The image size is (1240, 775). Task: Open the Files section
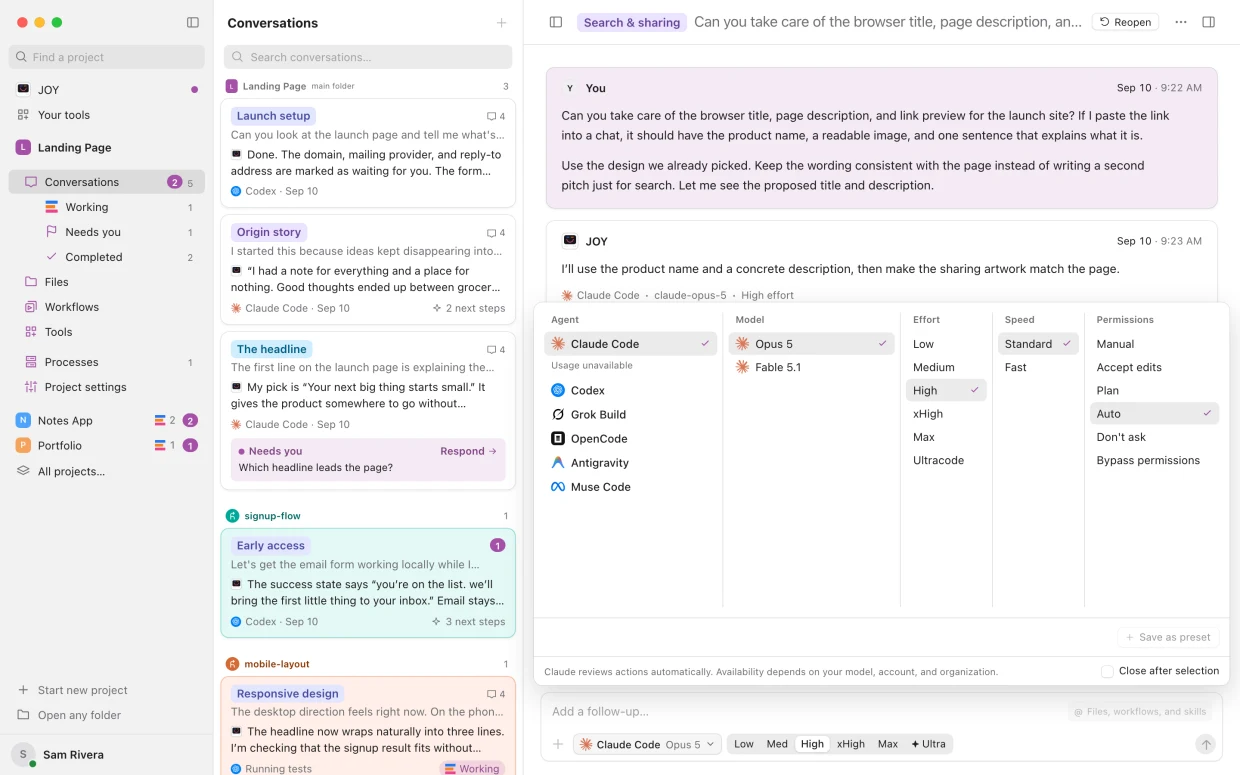point(106,282)
